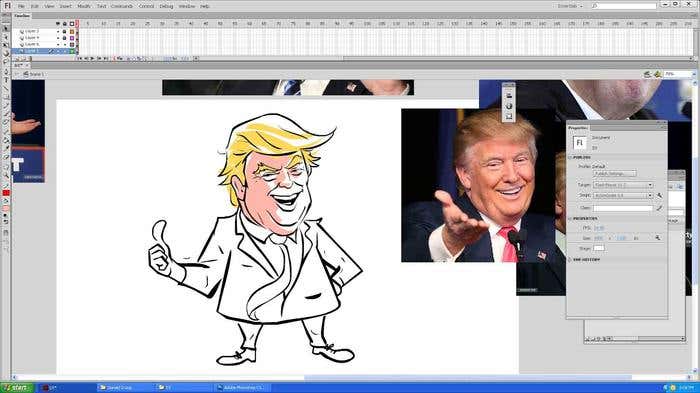Click the Windows Start button
This screenshot has width=700, height=393.
[17, 388]
